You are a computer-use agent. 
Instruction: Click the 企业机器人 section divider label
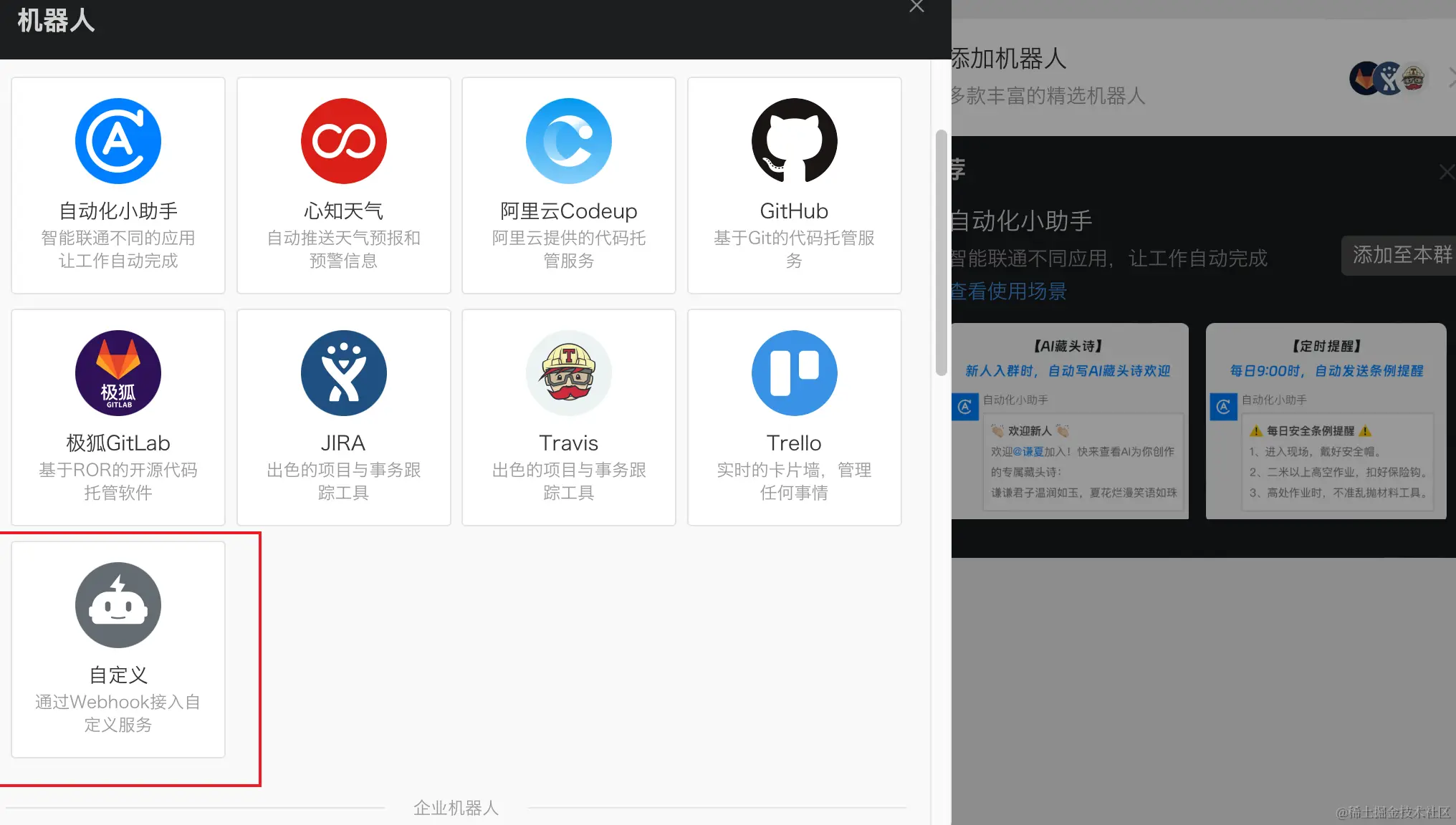coord(456,808)
